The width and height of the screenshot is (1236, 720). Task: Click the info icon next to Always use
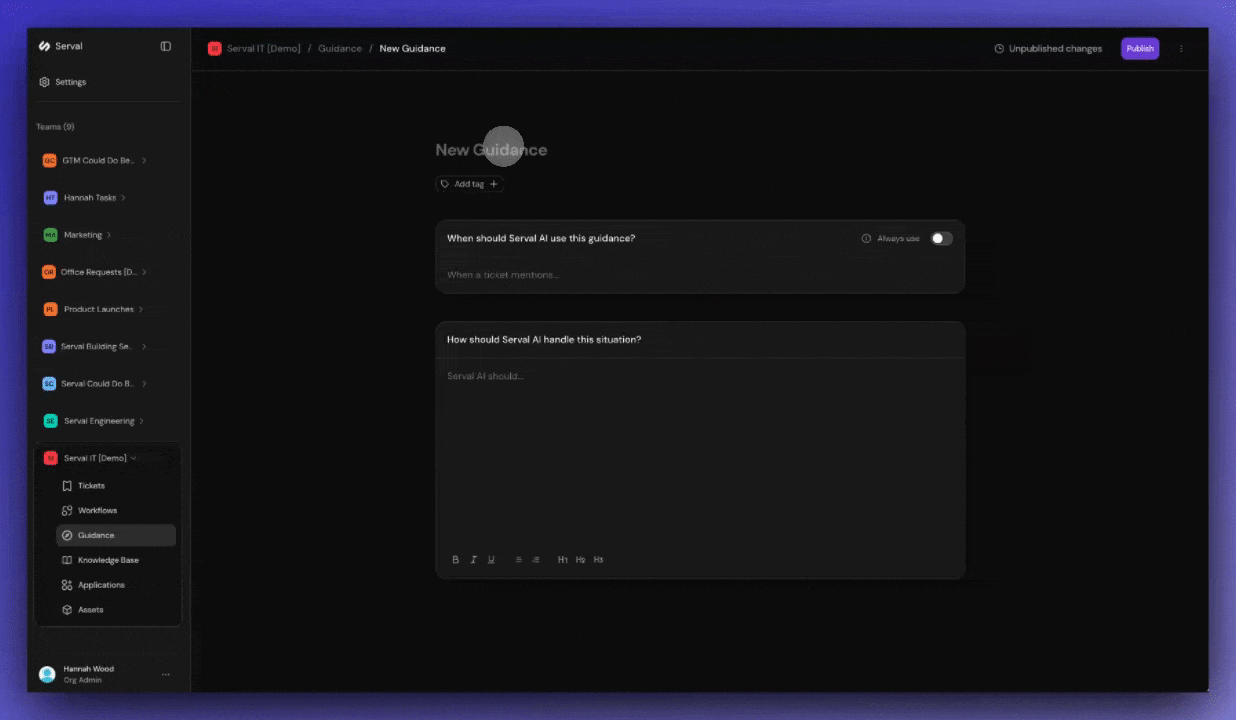click(865, 238)
